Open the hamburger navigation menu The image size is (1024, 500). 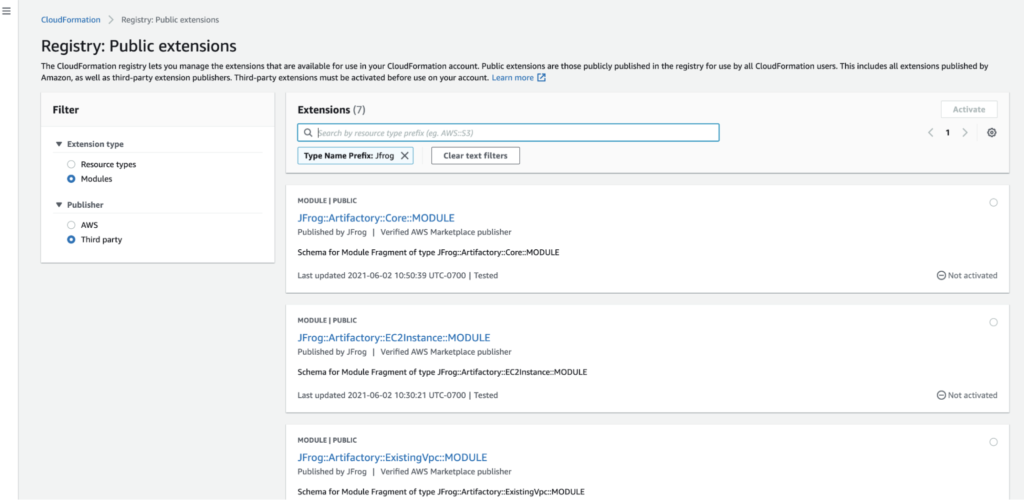[7, 10]
